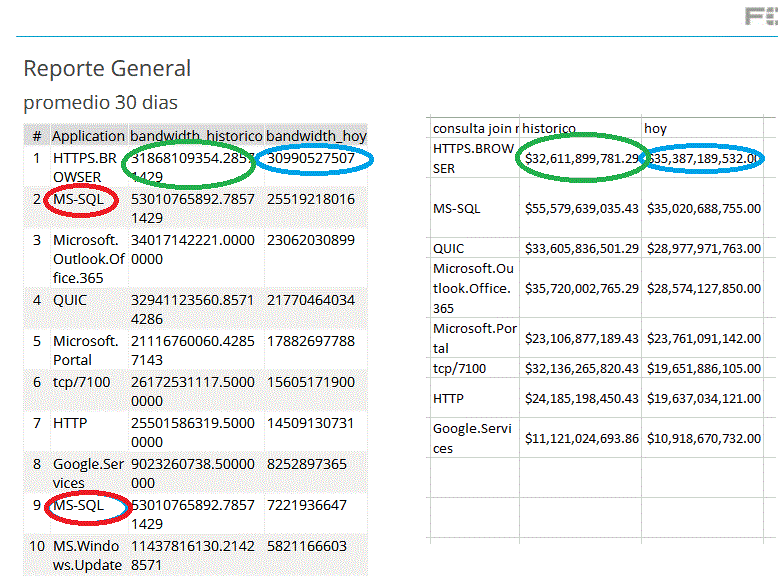Click Microsoft.Outlook.Office.365 cell in the spreadsheet

point(473,288)
